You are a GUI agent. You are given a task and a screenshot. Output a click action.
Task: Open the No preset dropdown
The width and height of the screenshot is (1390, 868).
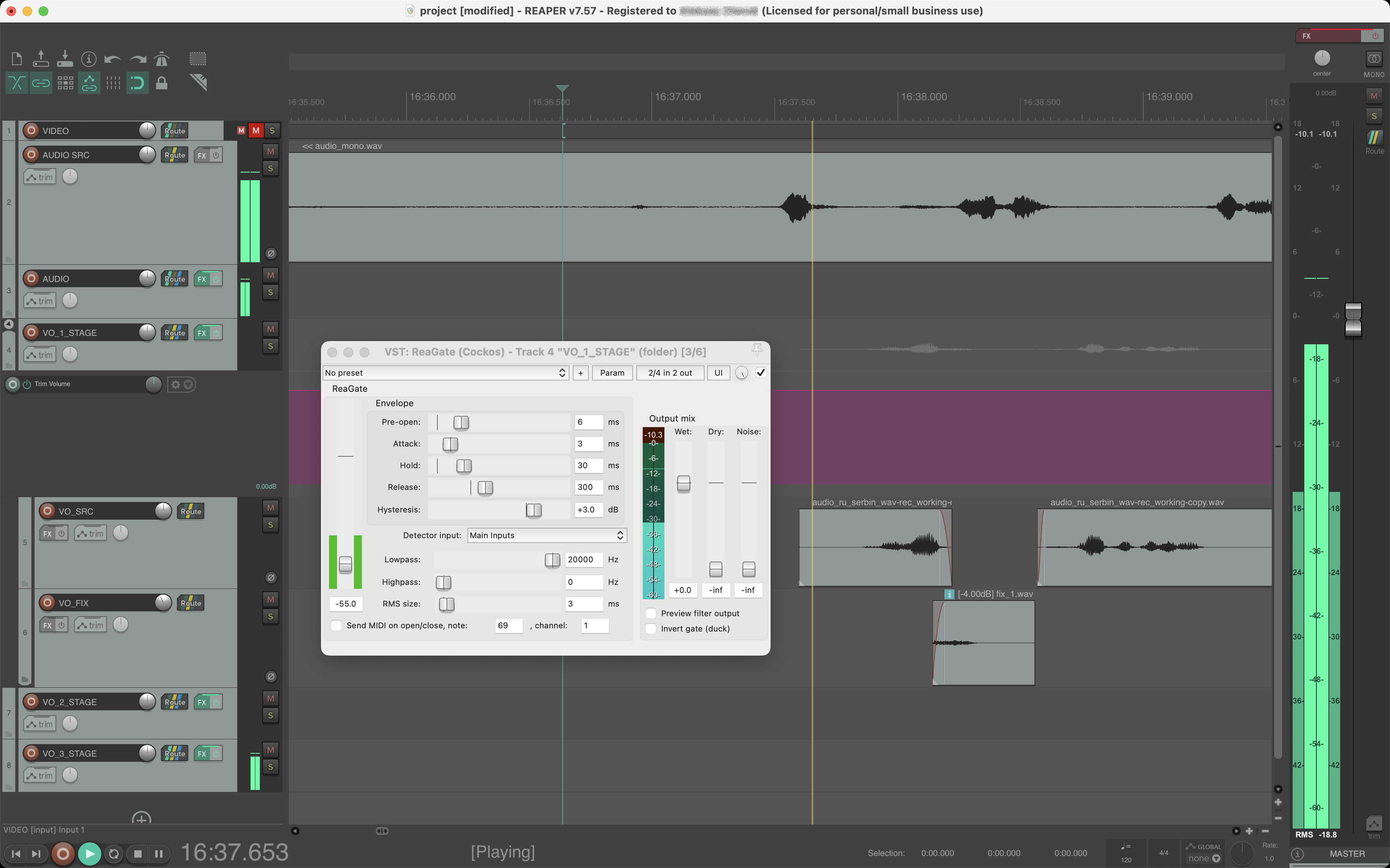445,372
